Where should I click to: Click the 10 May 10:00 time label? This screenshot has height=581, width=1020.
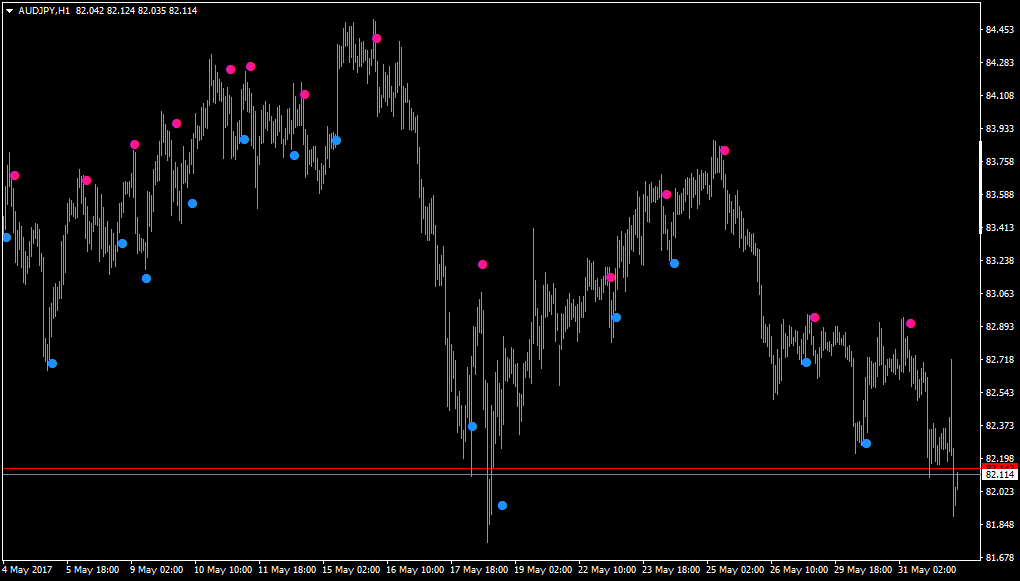coord(223,569)
